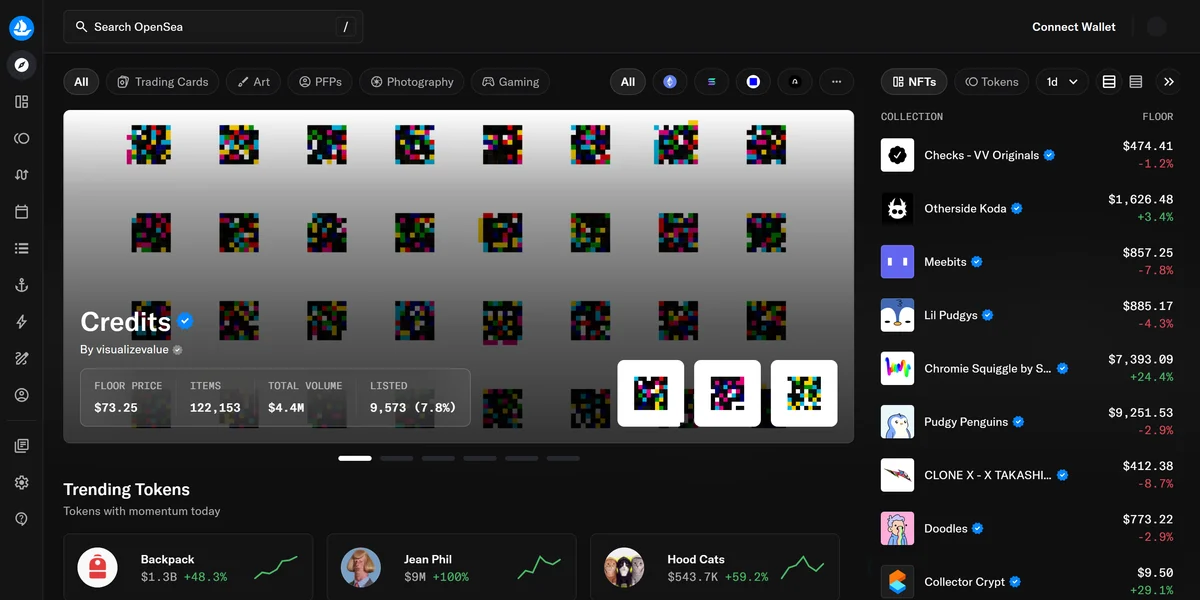Open the Profile person sidebar icon
The image size is (1200, 600).
[x=22, y=395]
